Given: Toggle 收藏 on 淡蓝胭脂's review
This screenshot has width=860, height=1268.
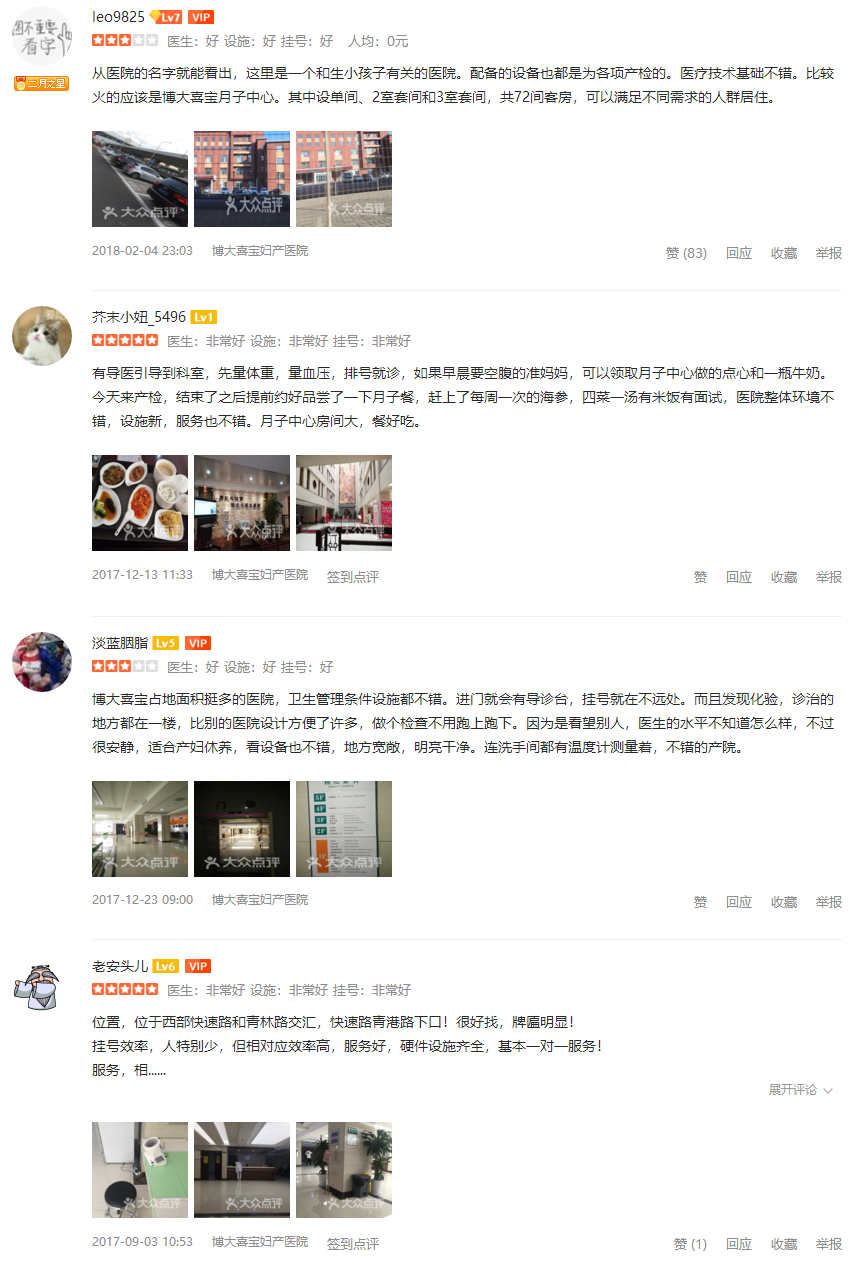Looking at the screenshot, I should point(784,902).
